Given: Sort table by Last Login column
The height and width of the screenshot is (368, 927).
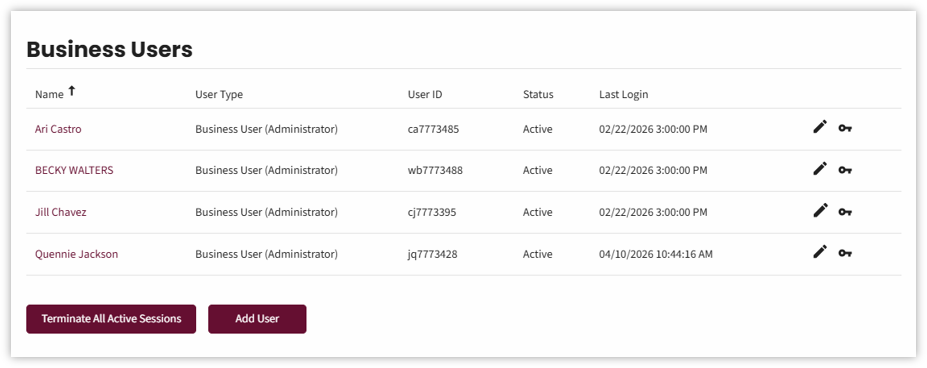Looking at the screenshot, I should tap(623, 94).
